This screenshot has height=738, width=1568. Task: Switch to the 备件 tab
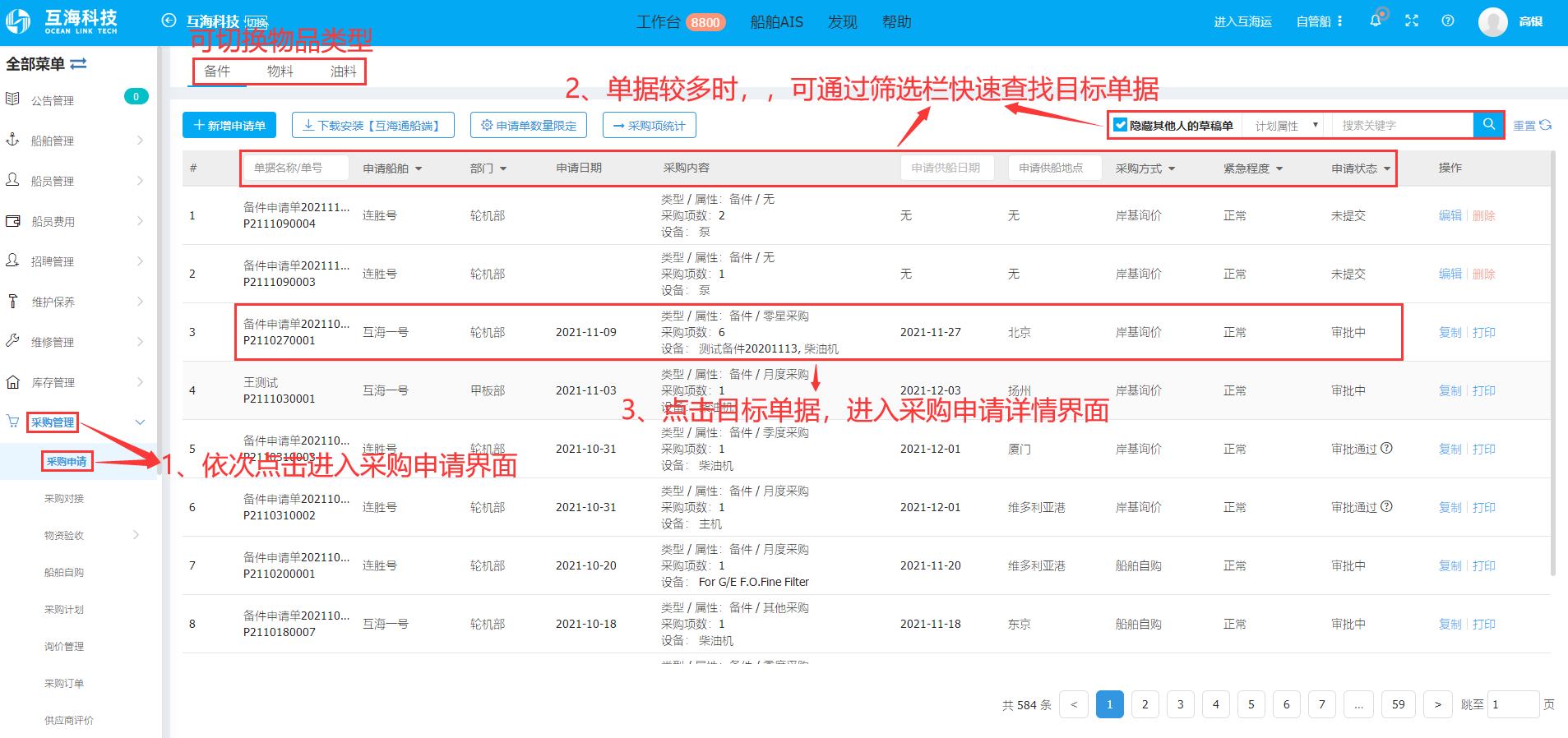(217, 71)
